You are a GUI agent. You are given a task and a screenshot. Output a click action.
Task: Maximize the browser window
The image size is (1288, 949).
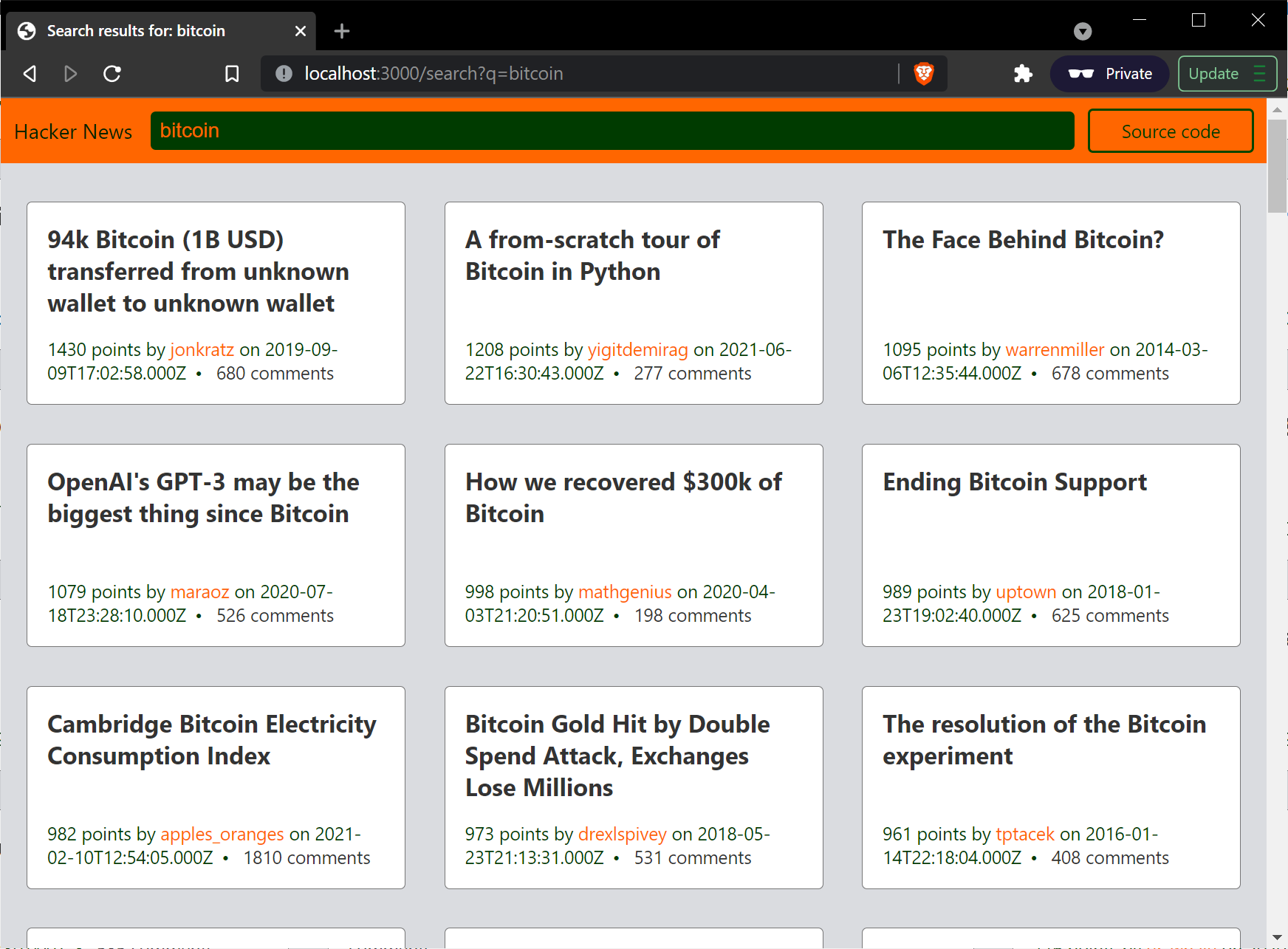1199,20
